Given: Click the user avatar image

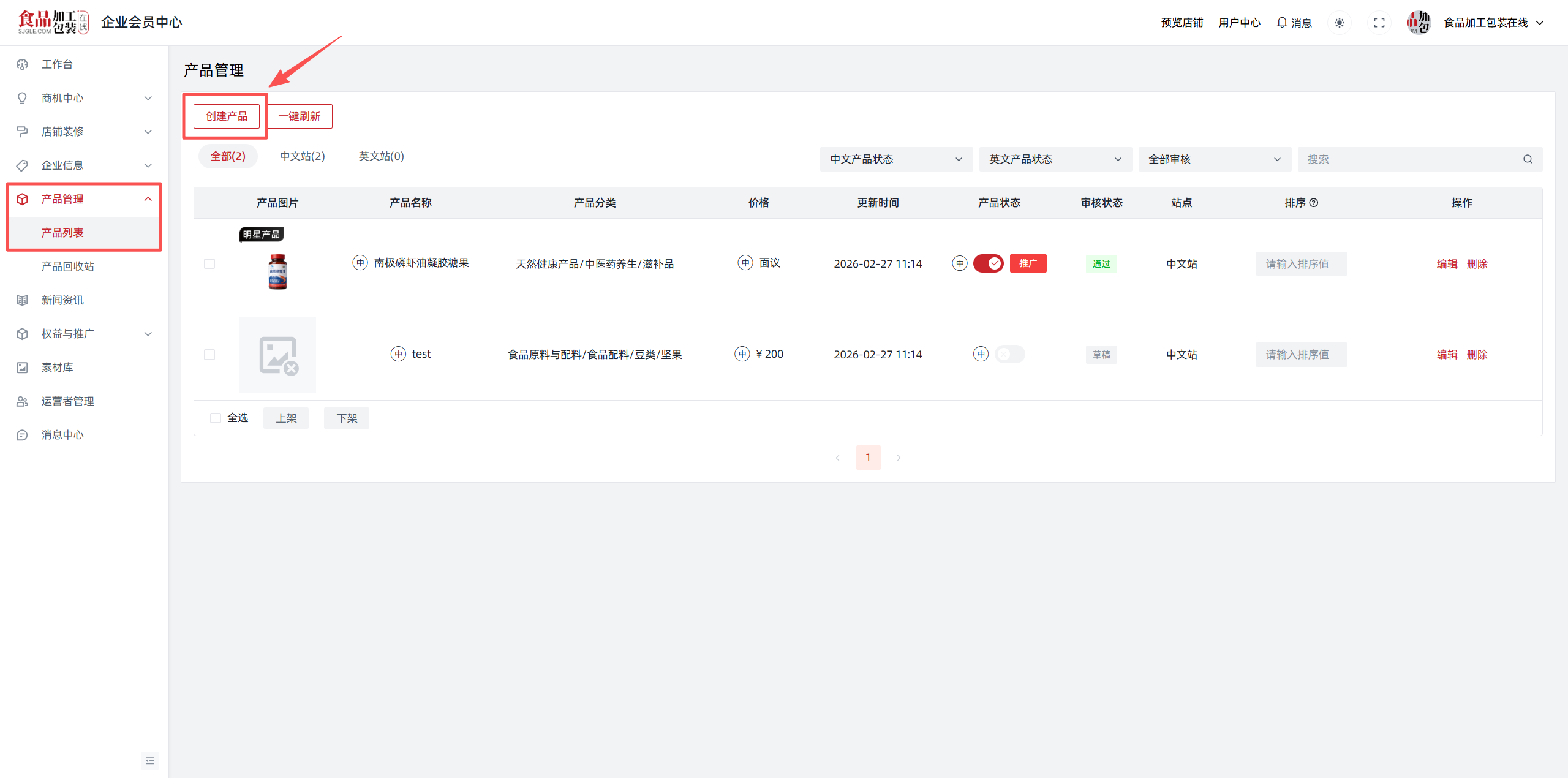Looking at the screenshot, I should [x=1418, y=23].
